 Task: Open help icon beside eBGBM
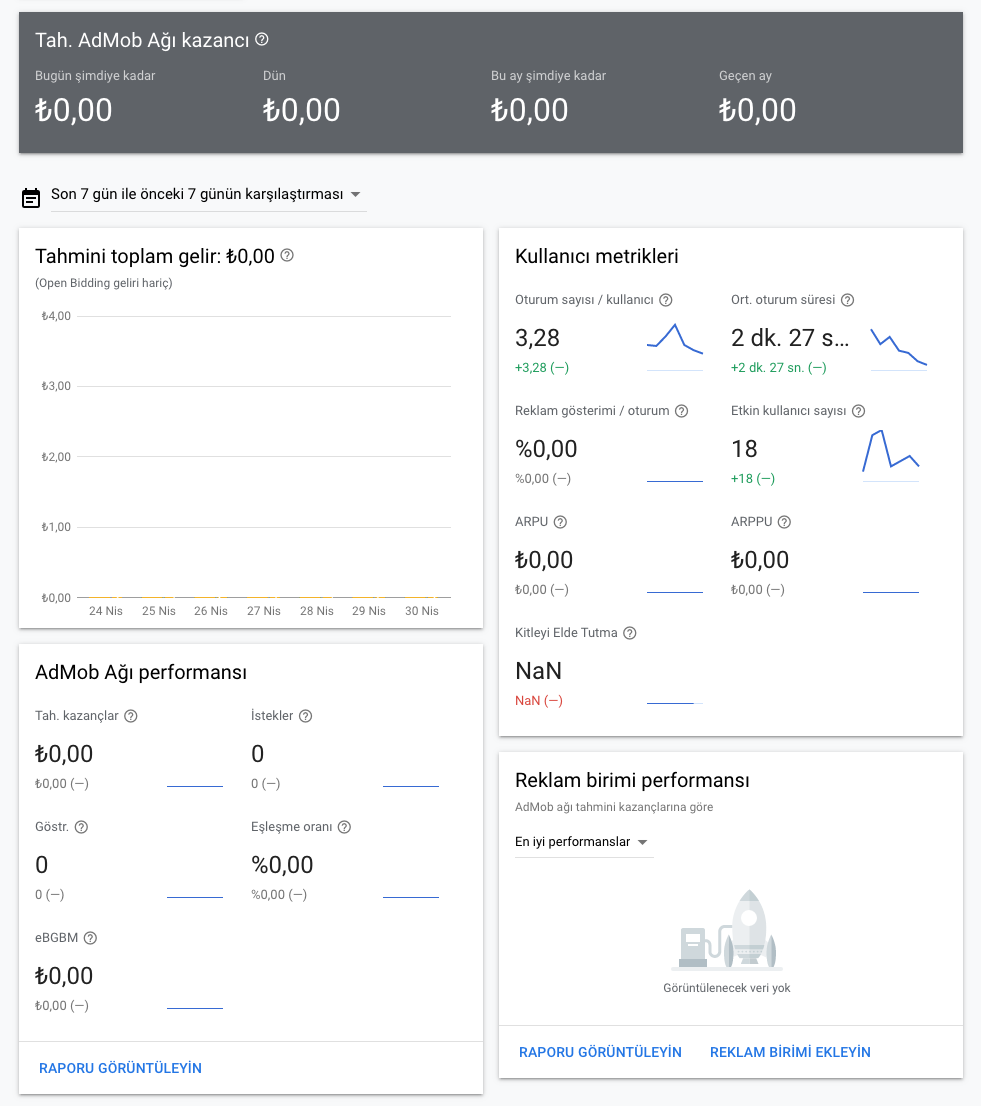[x=90, y=938]
